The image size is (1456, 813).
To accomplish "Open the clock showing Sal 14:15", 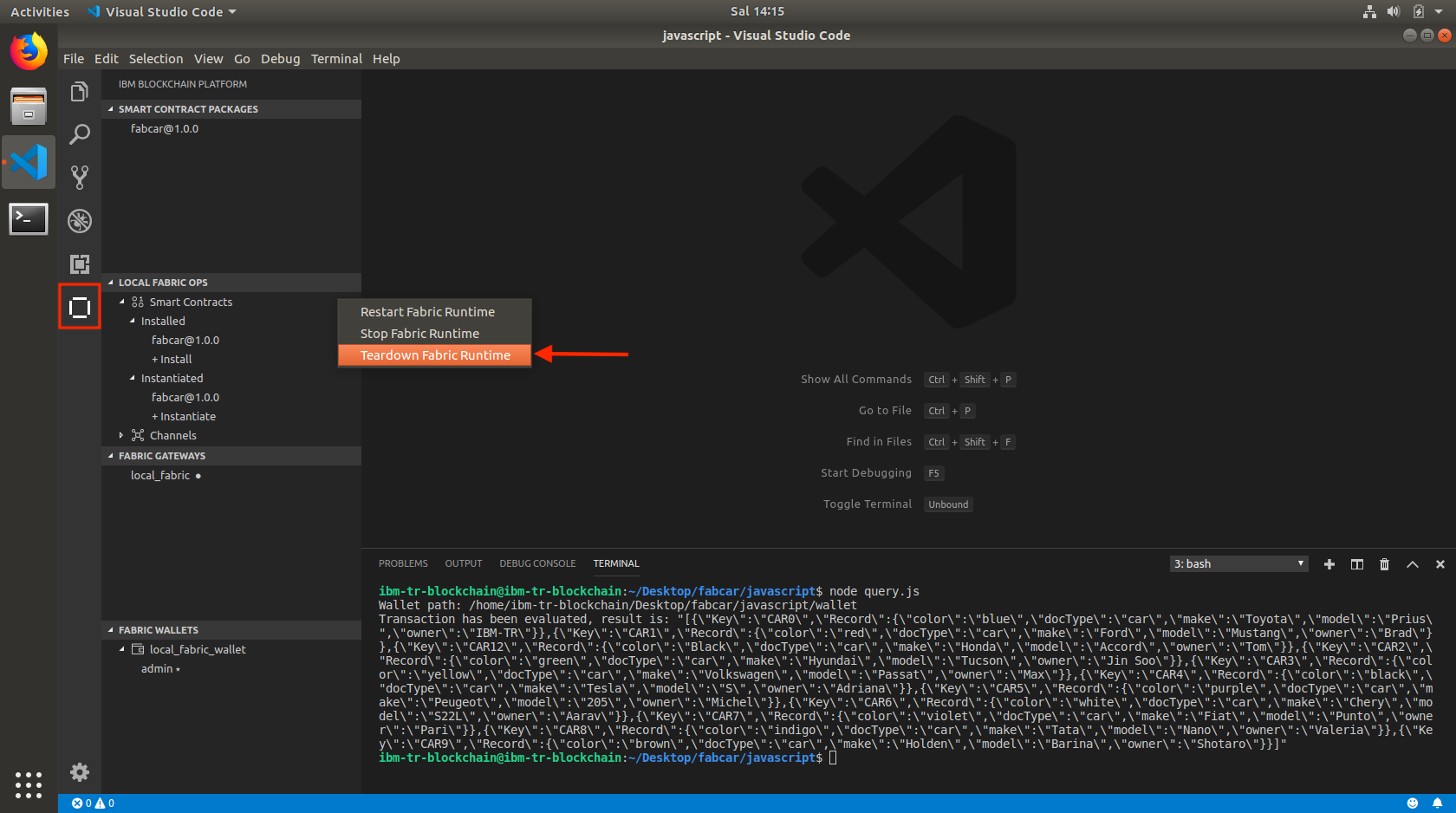I will 757,11.
